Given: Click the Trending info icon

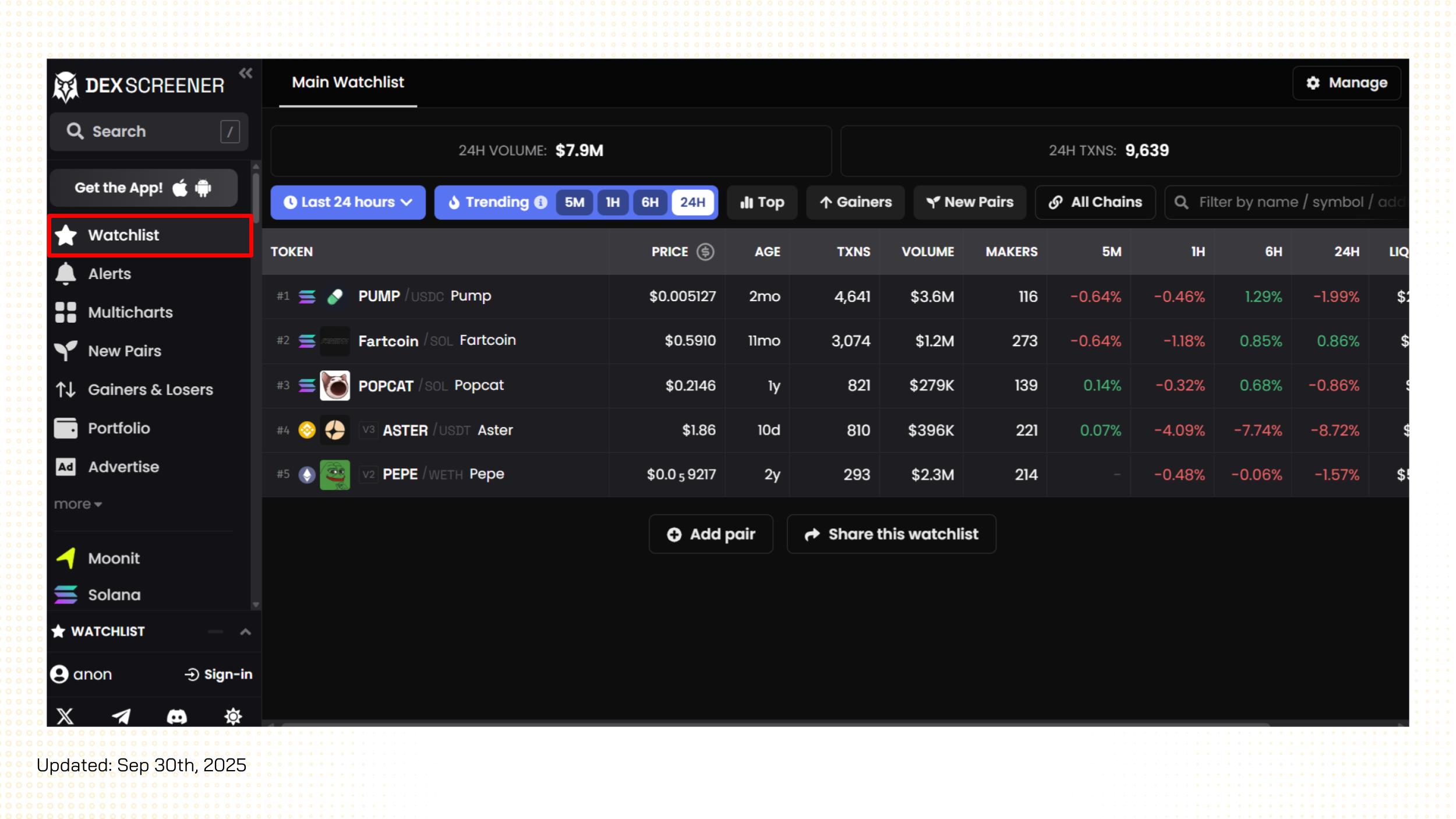Looking at the screenshot, I should pyautogui.click(x=541, y=202).
